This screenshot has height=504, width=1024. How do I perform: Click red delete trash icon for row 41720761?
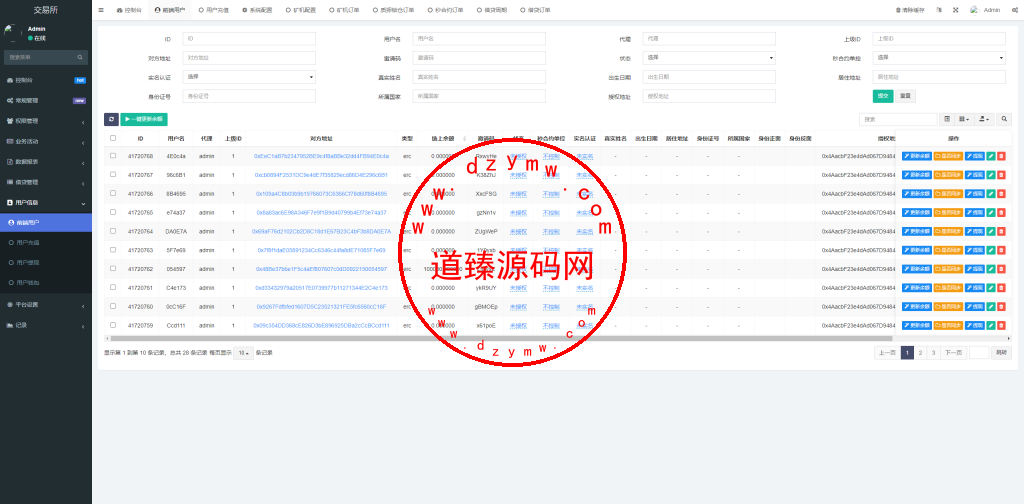(x=1001, y=288)
